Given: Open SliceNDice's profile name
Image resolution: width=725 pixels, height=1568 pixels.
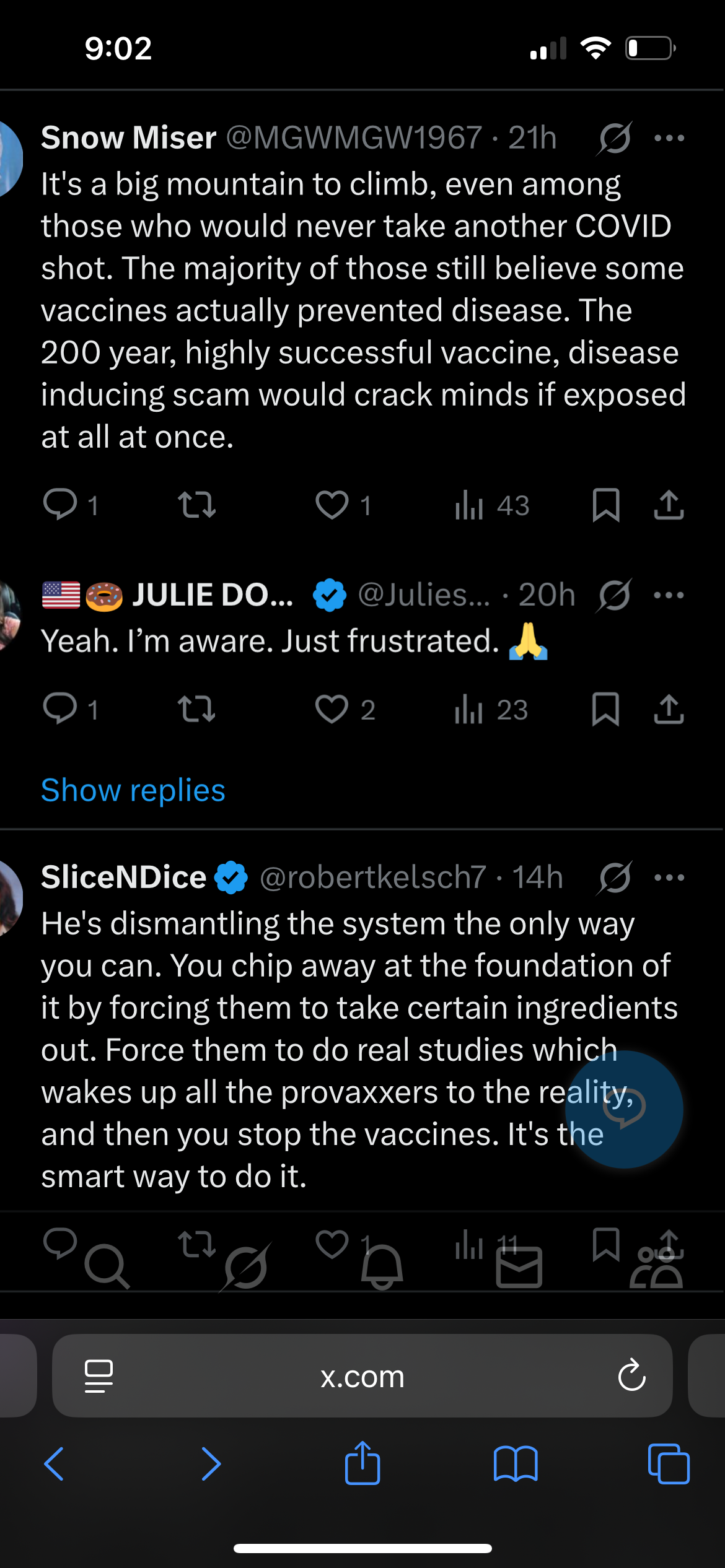Looking at the screenshot, I should (123, 878).
